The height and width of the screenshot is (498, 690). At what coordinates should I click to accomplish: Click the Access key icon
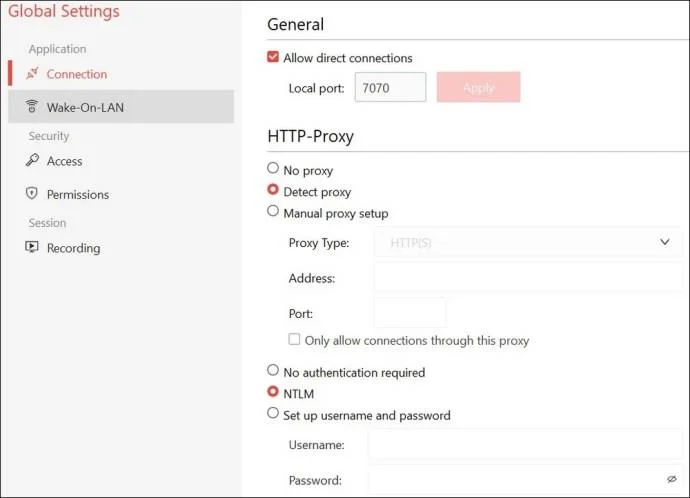point(32,160)
